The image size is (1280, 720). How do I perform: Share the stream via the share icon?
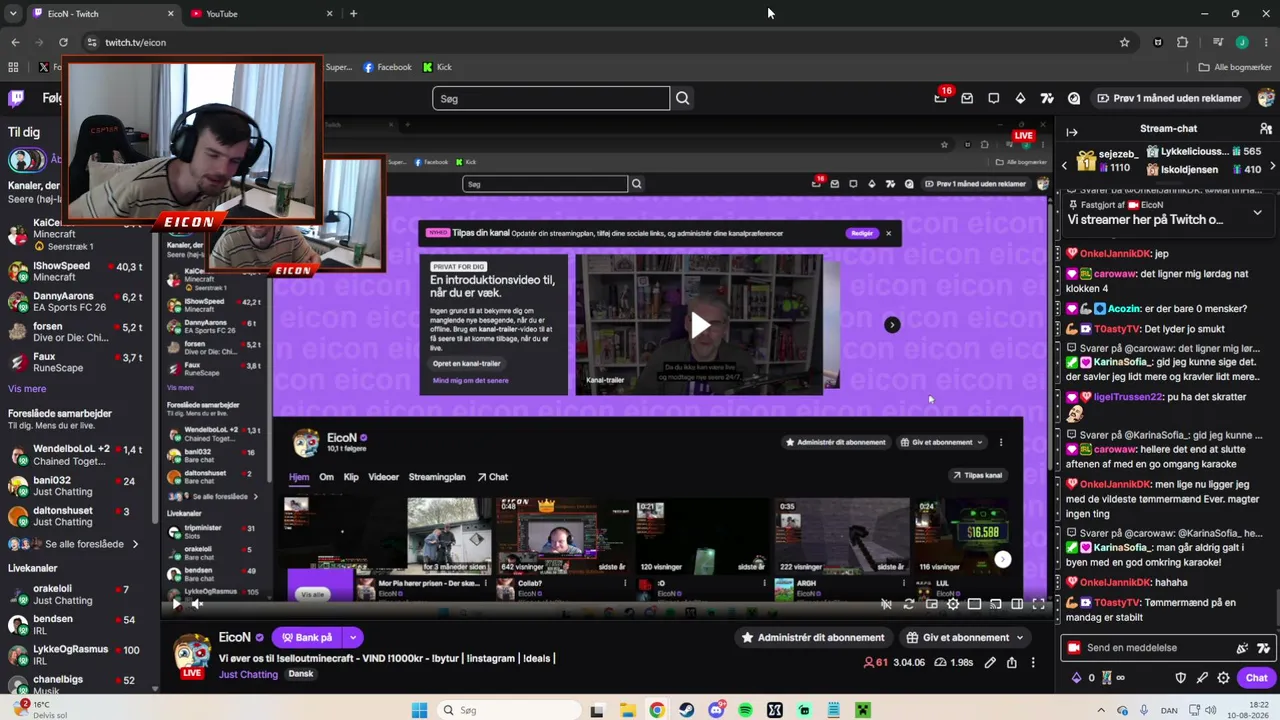[1012, 662]
